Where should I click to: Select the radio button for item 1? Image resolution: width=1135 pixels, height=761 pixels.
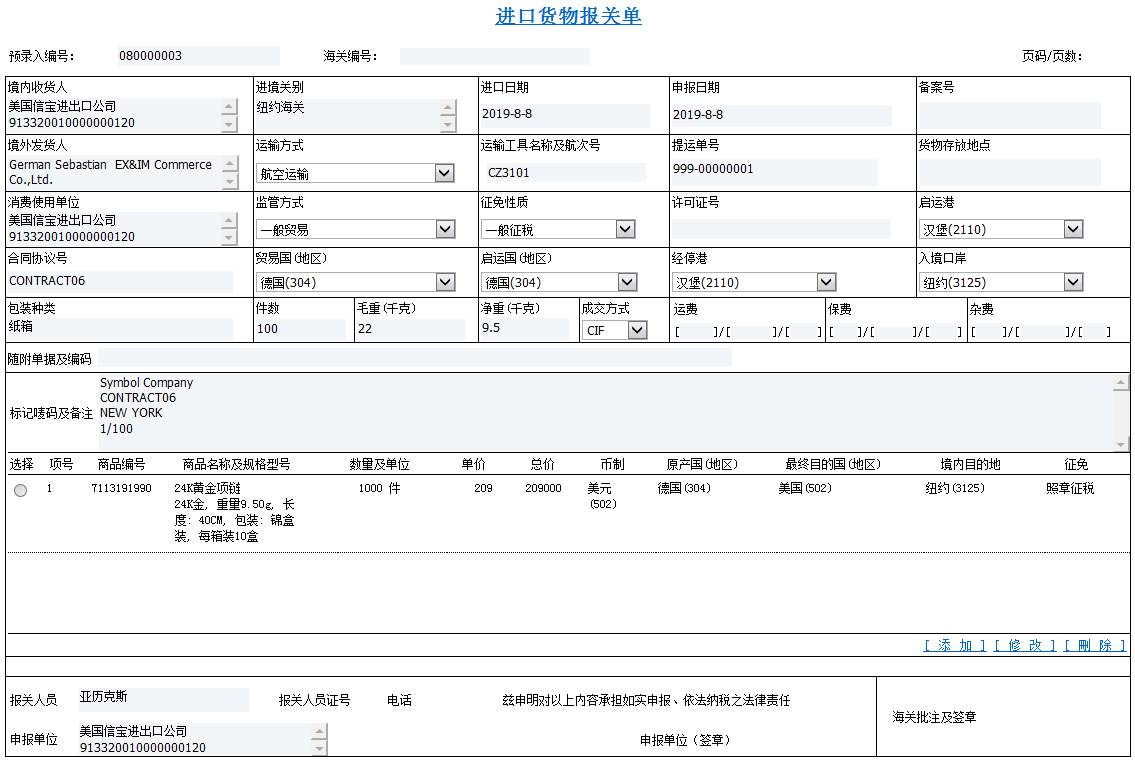pos(21,490)
